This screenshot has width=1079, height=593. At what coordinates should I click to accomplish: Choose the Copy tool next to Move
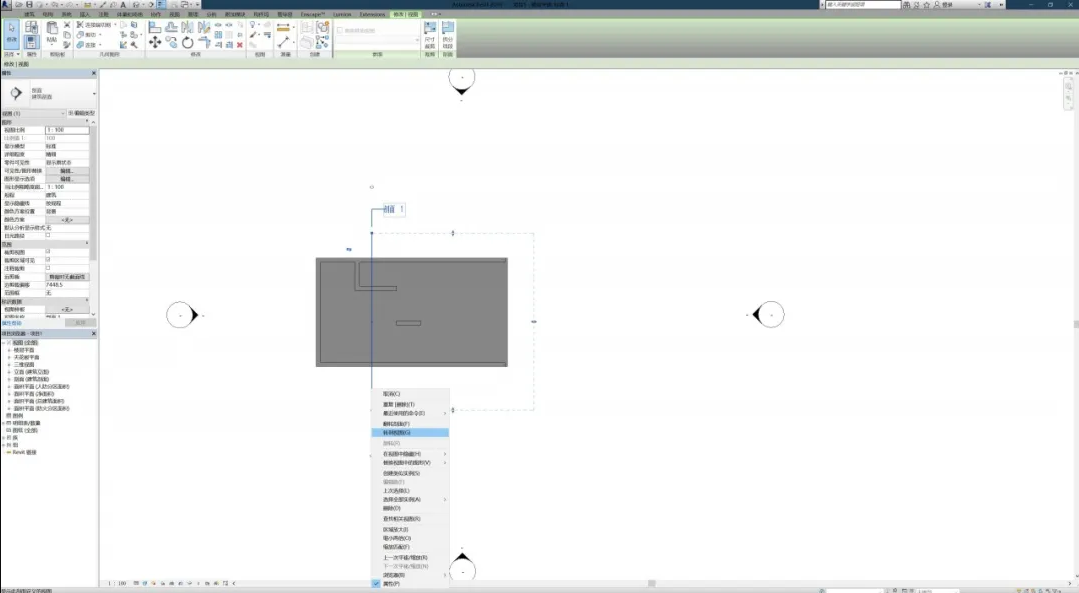coord(171,43)
